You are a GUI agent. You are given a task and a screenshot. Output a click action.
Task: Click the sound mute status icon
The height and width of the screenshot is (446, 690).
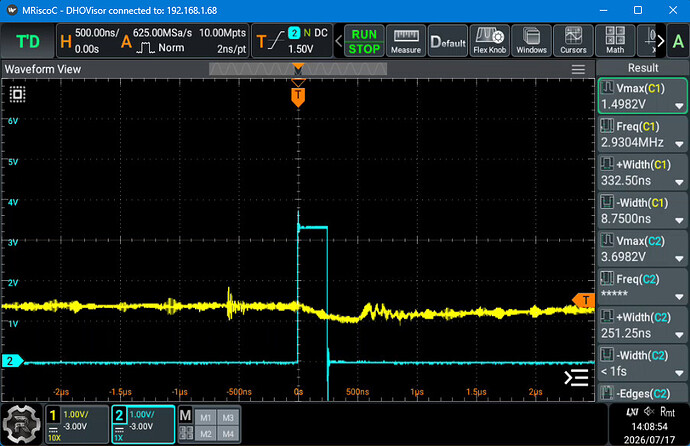point(649,412)
